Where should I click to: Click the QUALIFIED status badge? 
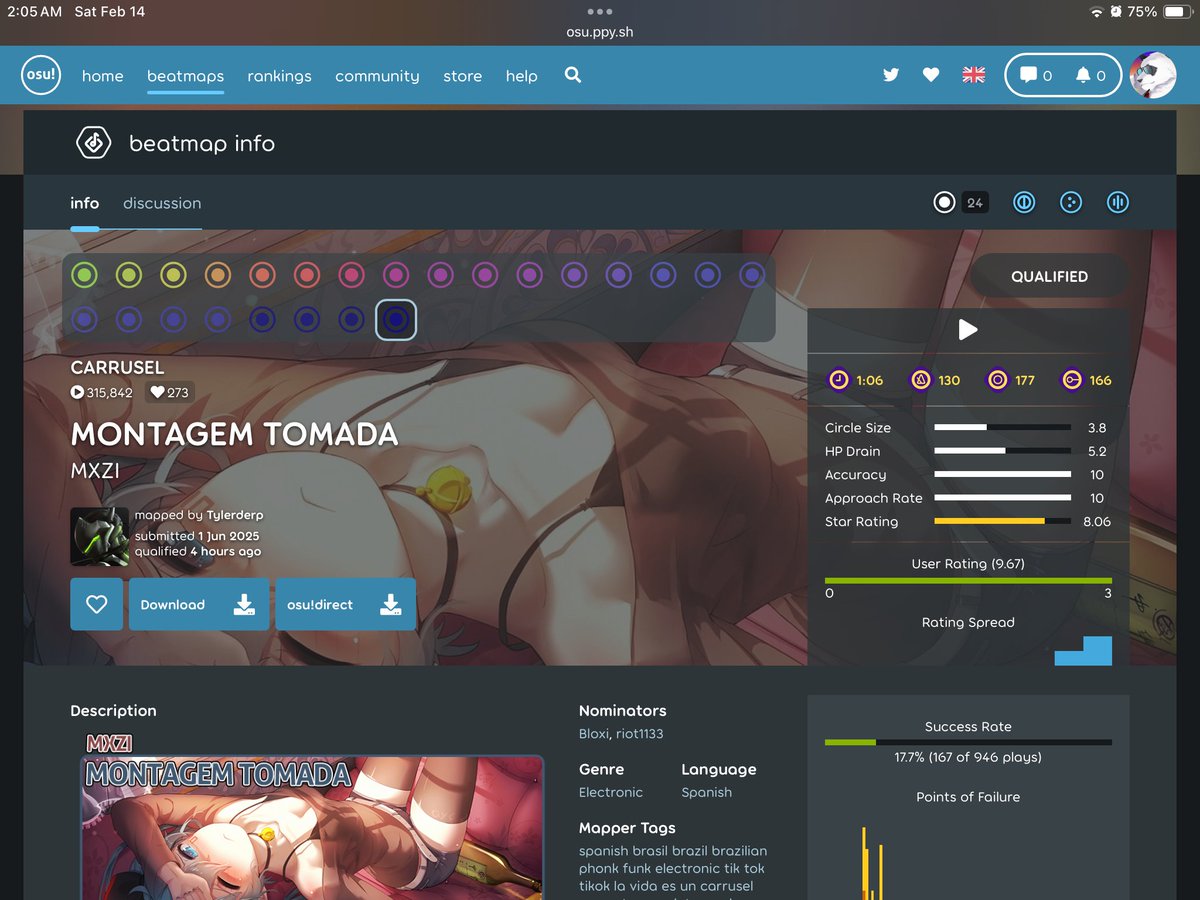[x=1049, y=276]
